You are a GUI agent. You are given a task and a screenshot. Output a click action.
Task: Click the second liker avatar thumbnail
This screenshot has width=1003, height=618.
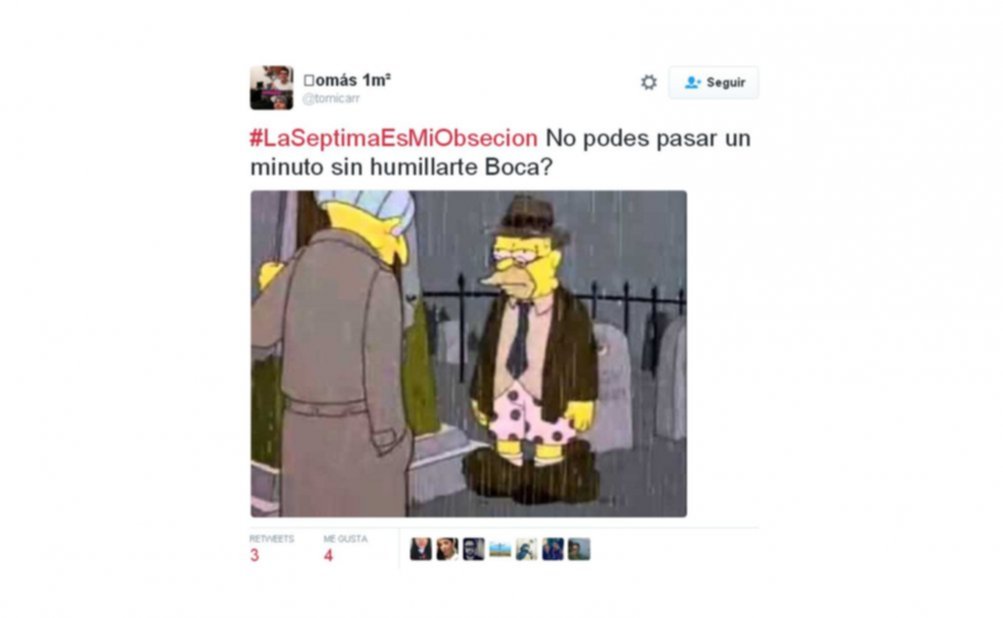[447, 549]
